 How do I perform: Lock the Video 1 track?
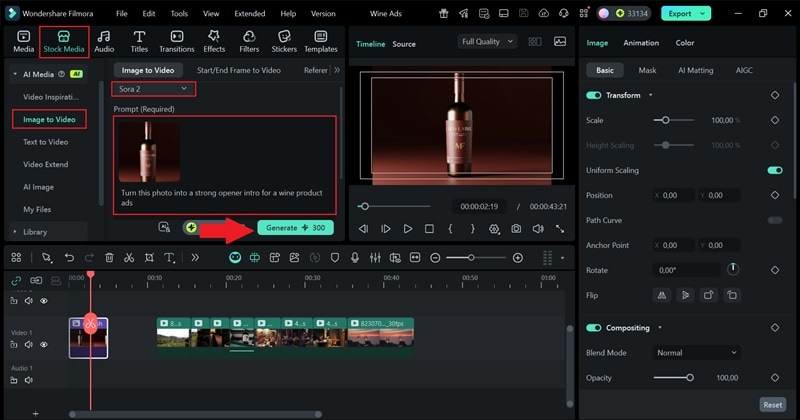(14, 344)
